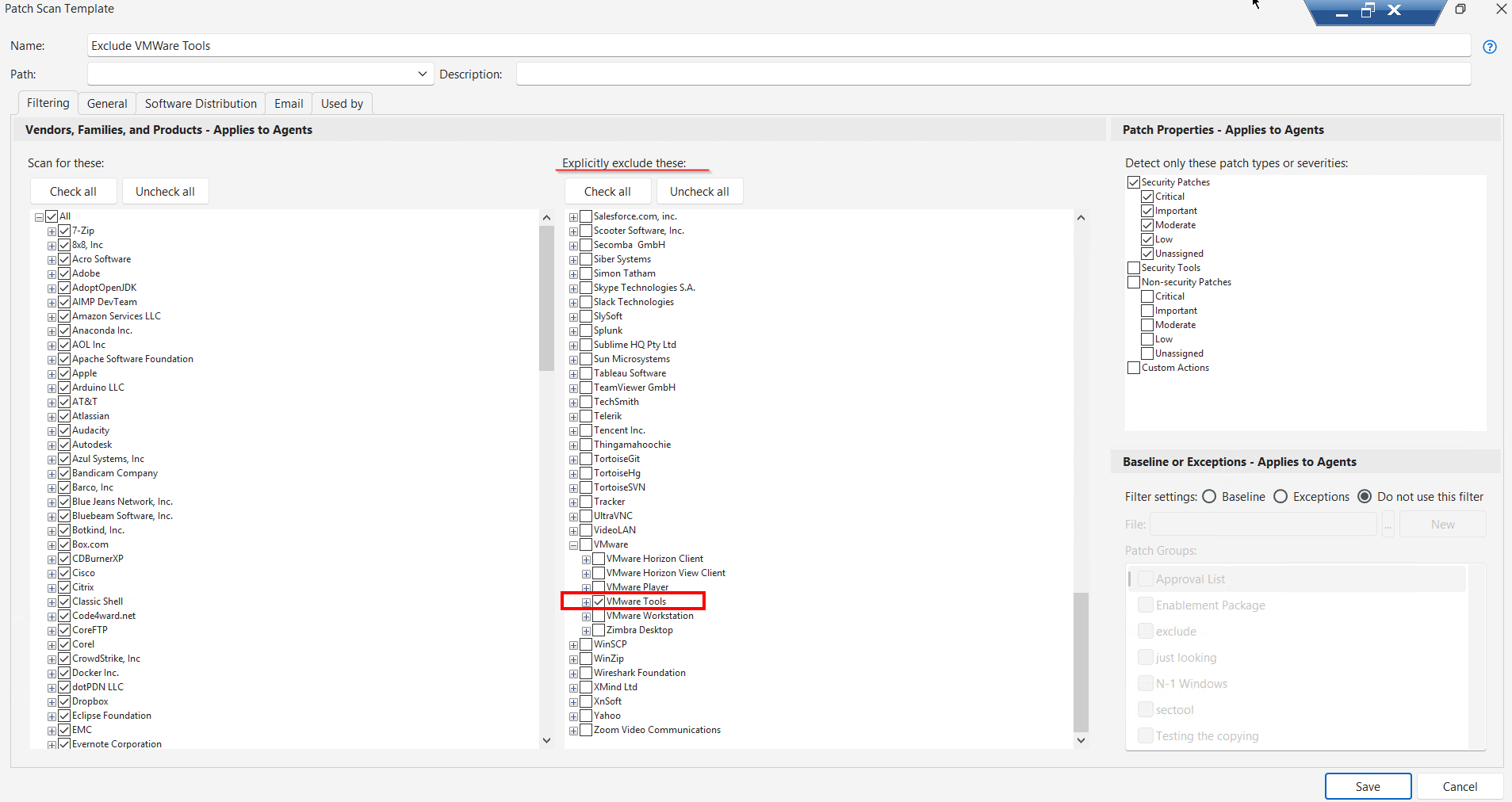Select the Exceptions filter option
This screenshot has width=1512, height=802.
click(1280, 497)
